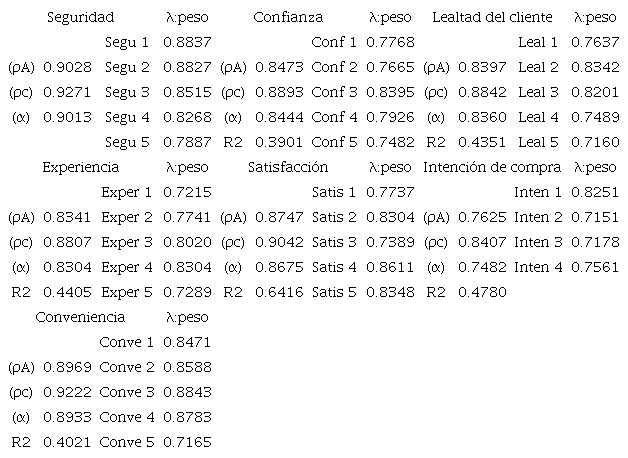Click the Intención de compra heading
This screenshot has width=628, height=458.
(x=492, y=167)
